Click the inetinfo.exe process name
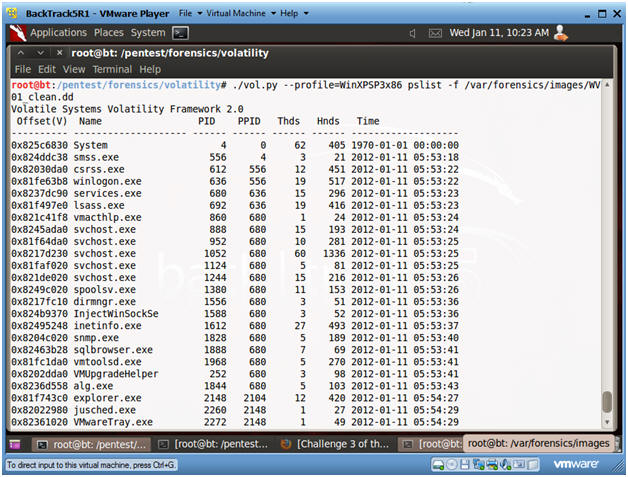The image size is (628, 477). click(107, 325)
